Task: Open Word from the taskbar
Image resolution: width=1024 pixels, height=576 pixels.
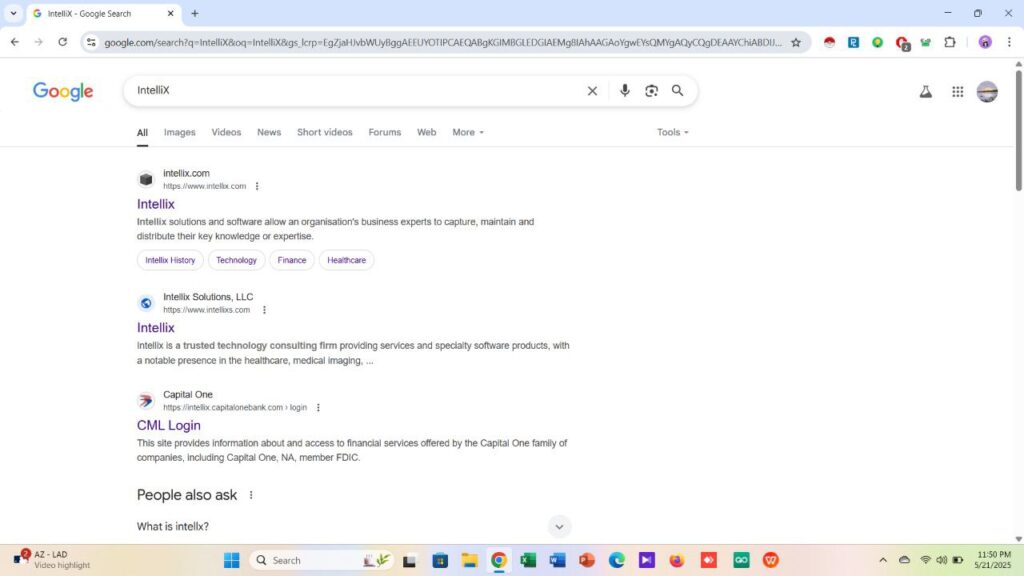Action: pyautogui.click(x=557, y=560)
